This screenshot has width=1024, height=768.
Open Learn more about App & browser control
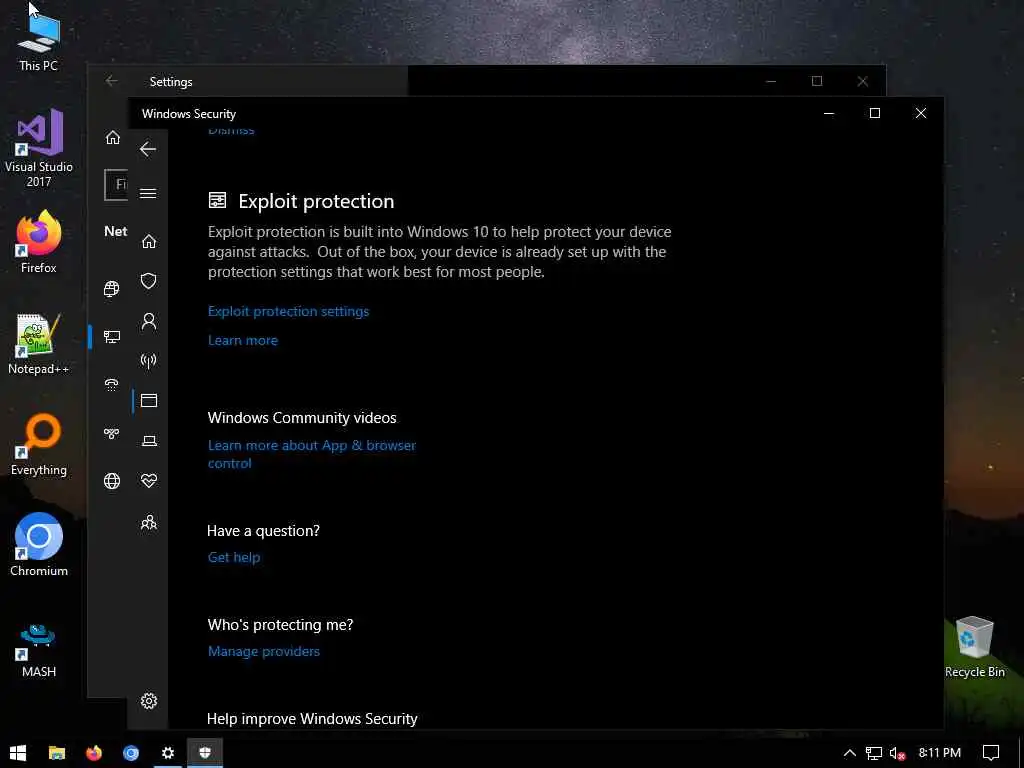312,454
